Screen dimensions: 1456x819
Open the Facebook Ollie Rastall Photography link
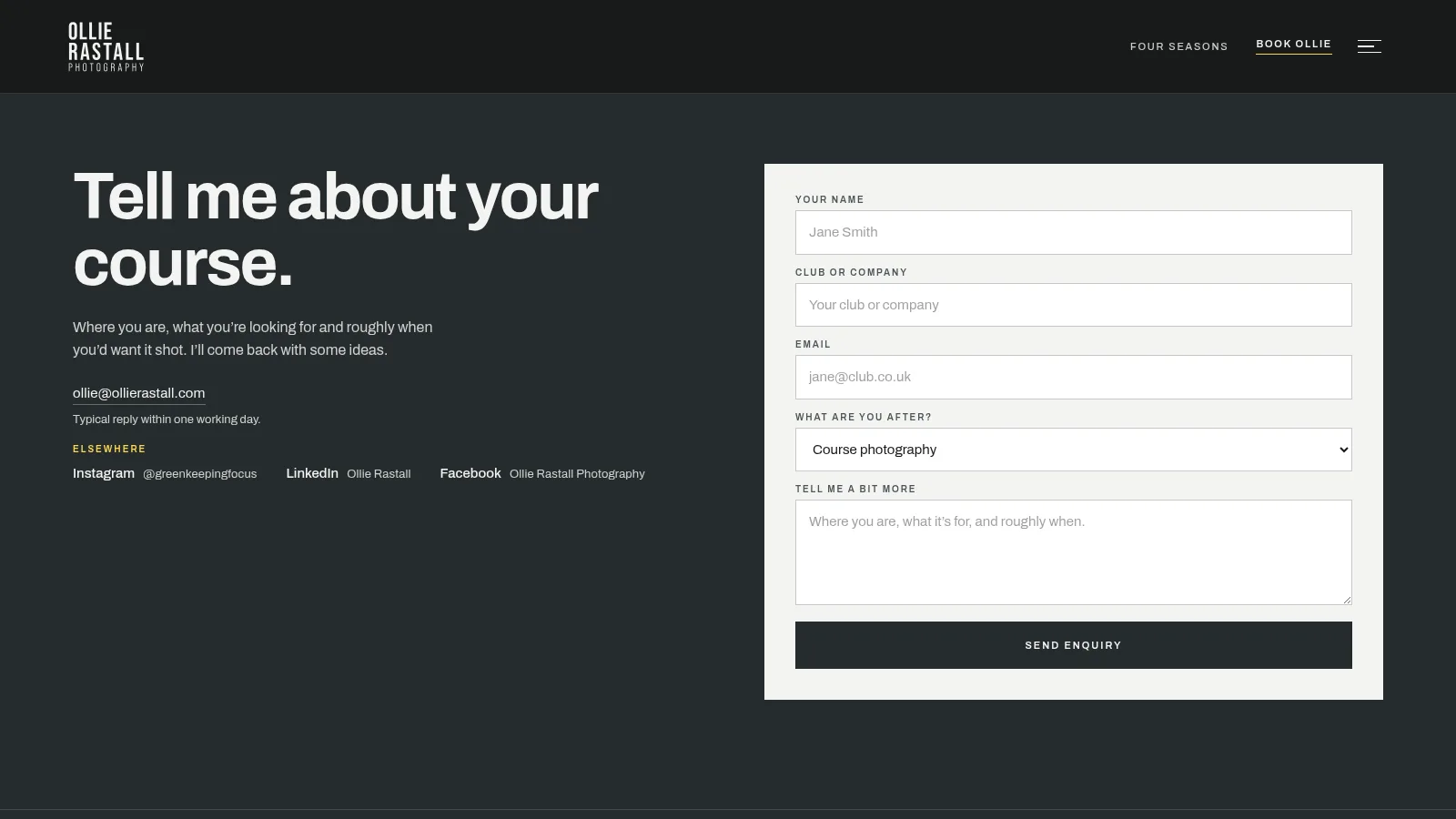click(x=542, y=473)
